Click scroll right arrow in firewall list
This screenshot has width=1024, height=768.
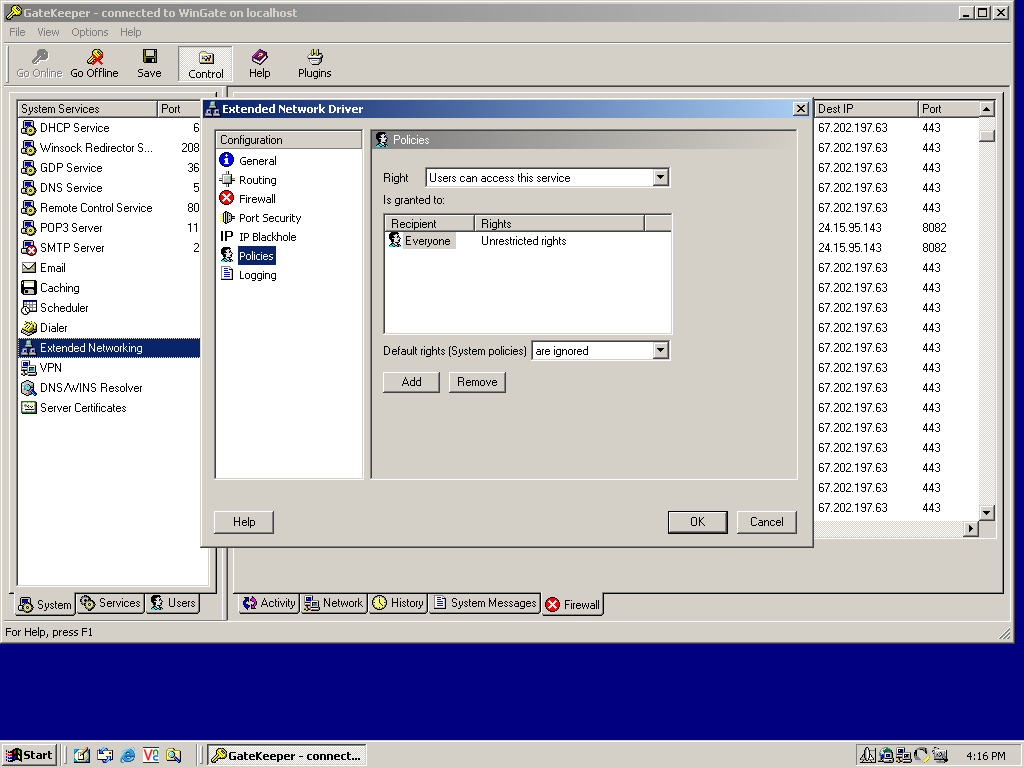click(x=971, y=528)
